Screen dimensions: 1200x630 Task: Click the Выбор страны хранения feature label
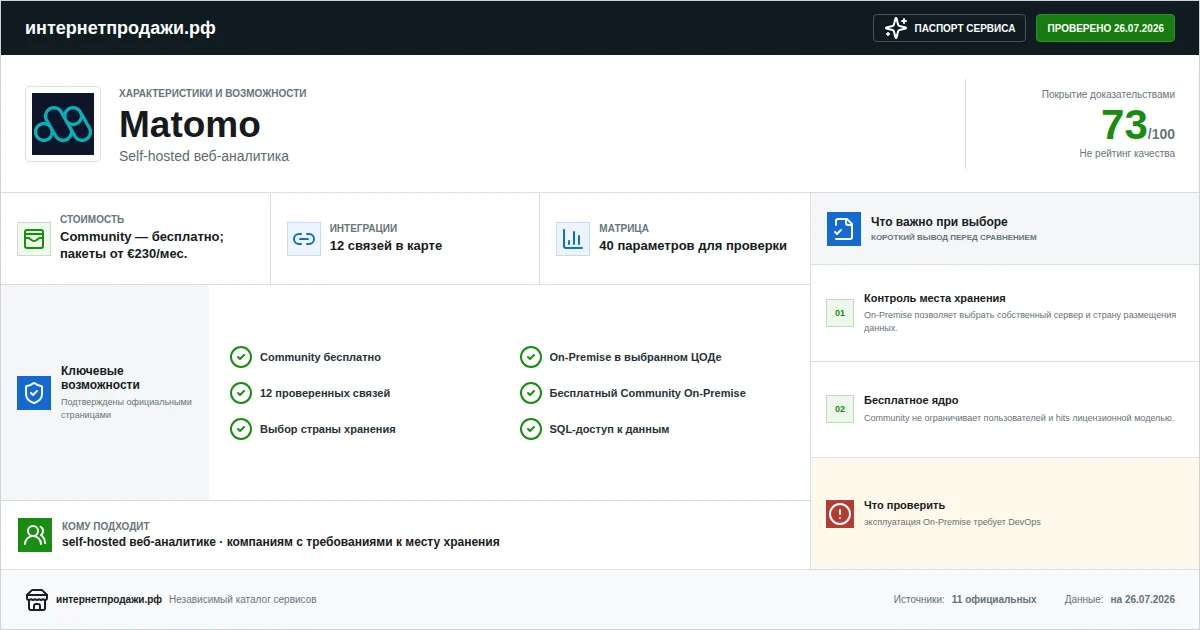click(328, 429)
